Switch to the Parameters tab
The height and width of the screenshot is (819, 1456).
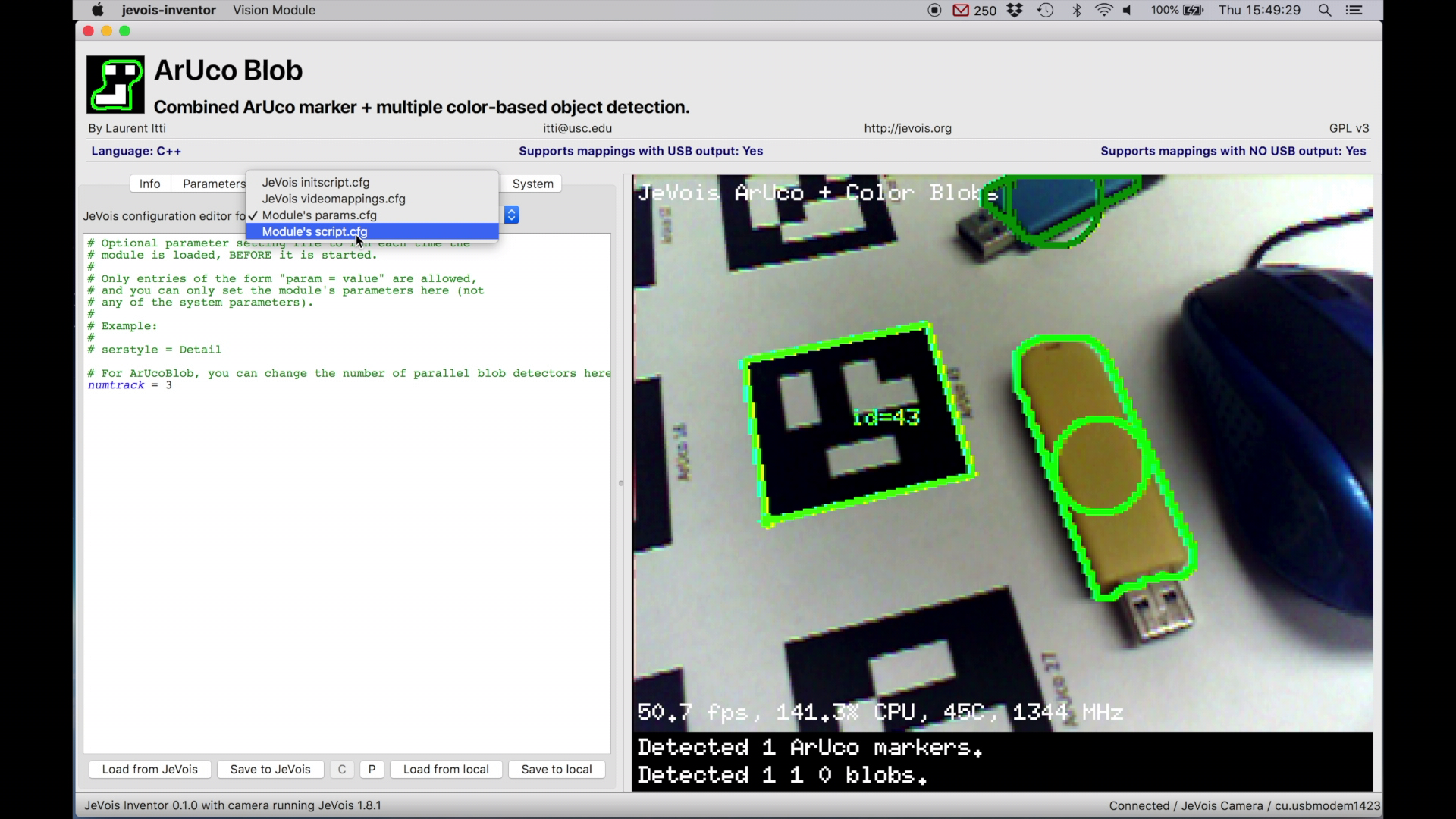click(x=213, y=184)
